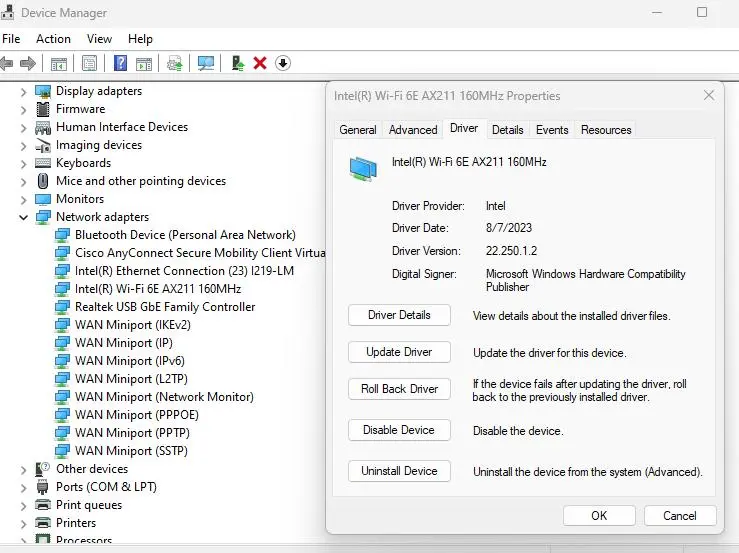The height and width of the screenshot is (553, 739).
Task: Switch to the Advanced tab
Action: point(413,130)
